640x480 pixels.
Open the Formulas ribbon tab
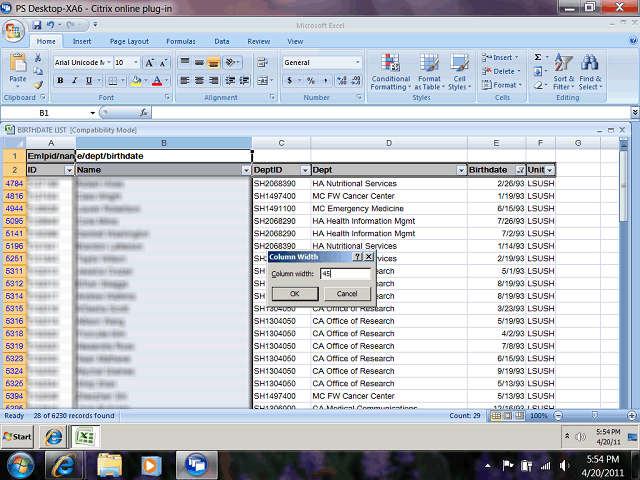pyautogui.click(x=181, y=41)
